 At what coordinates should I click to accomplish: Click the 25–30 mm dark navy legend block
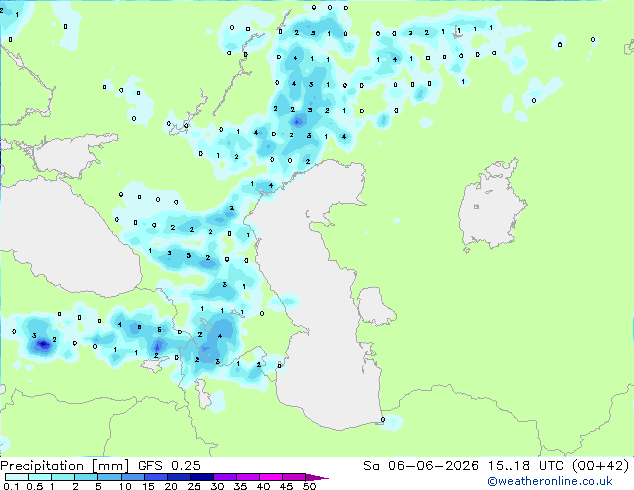point(201,477)
